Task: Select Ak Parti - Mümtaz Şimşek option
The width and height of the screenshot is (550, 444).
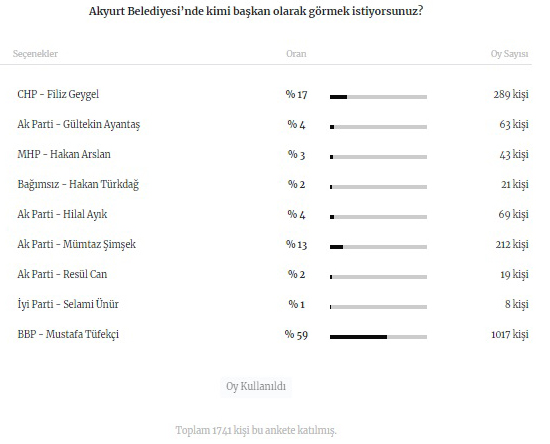Action: pos(76,244)
